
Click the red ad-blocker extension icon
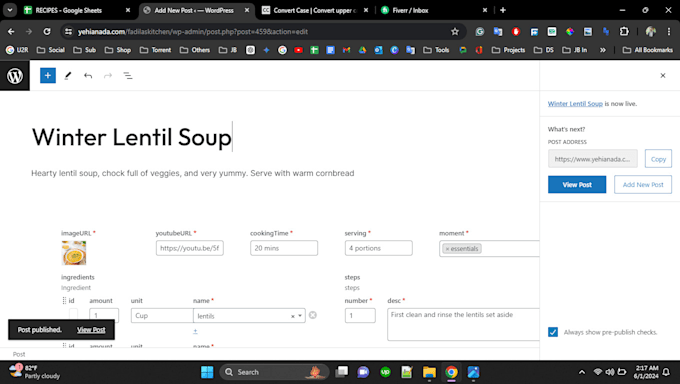click(516, 31)
